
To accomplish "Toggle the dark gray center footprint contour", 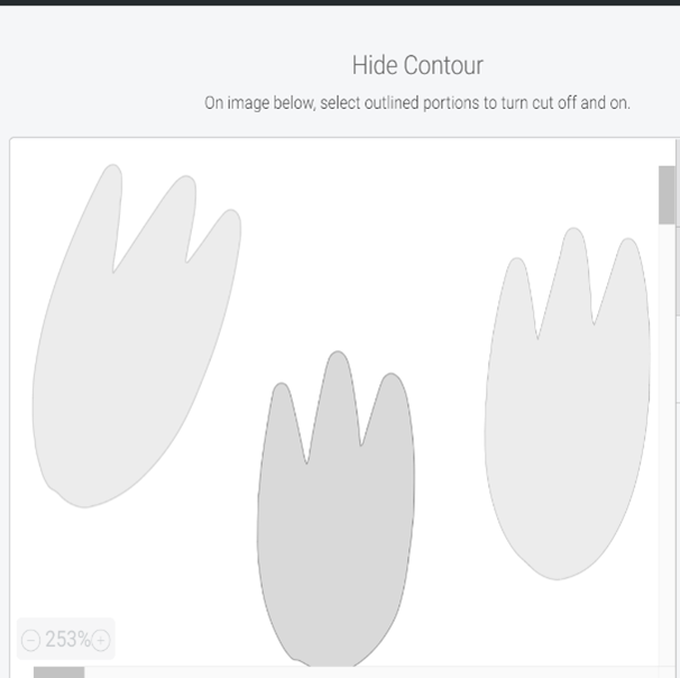I will click(x=335, y=540).
